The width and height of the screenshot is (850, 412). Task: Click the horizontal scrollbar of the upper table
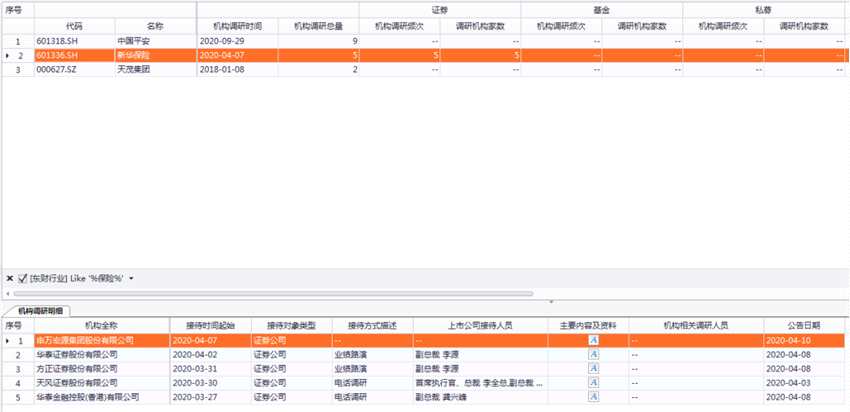pos(273,293)
